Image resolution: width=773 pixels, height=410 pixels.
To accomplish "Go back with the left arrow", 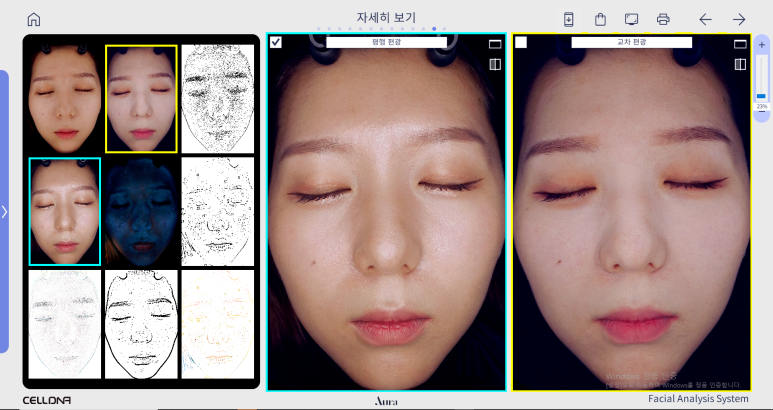I will 705,19.
